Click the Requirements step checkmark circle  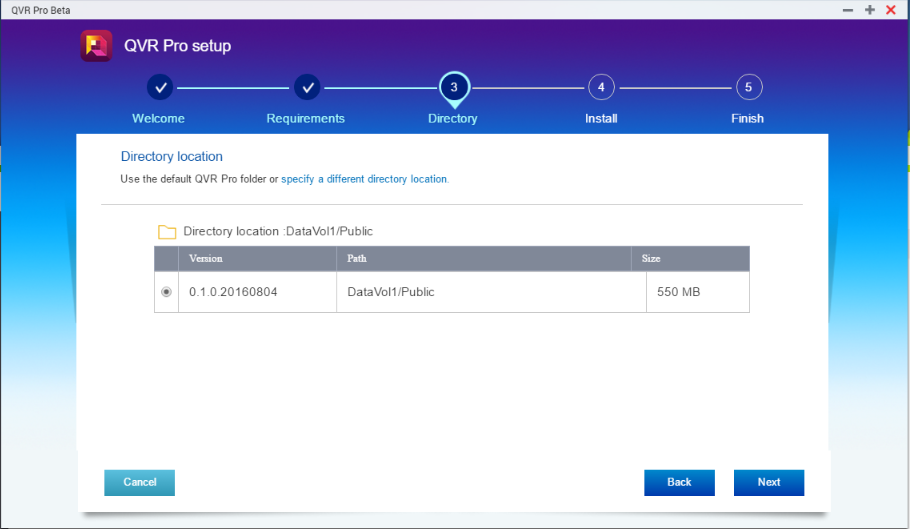(307, 88)
